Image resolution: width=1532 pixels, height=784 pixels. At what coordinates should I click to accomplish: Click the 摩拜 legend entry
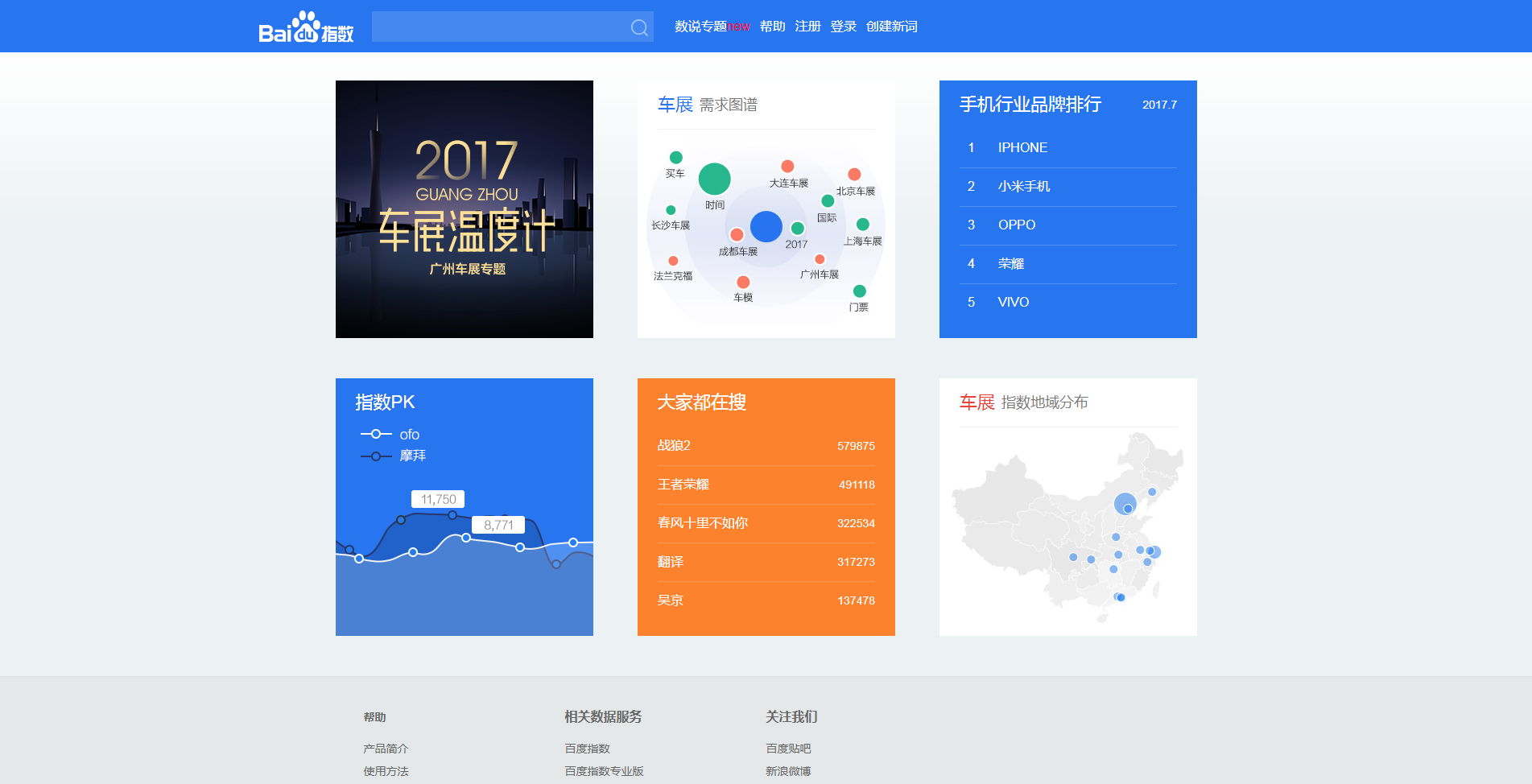click(x=394, y=456)
